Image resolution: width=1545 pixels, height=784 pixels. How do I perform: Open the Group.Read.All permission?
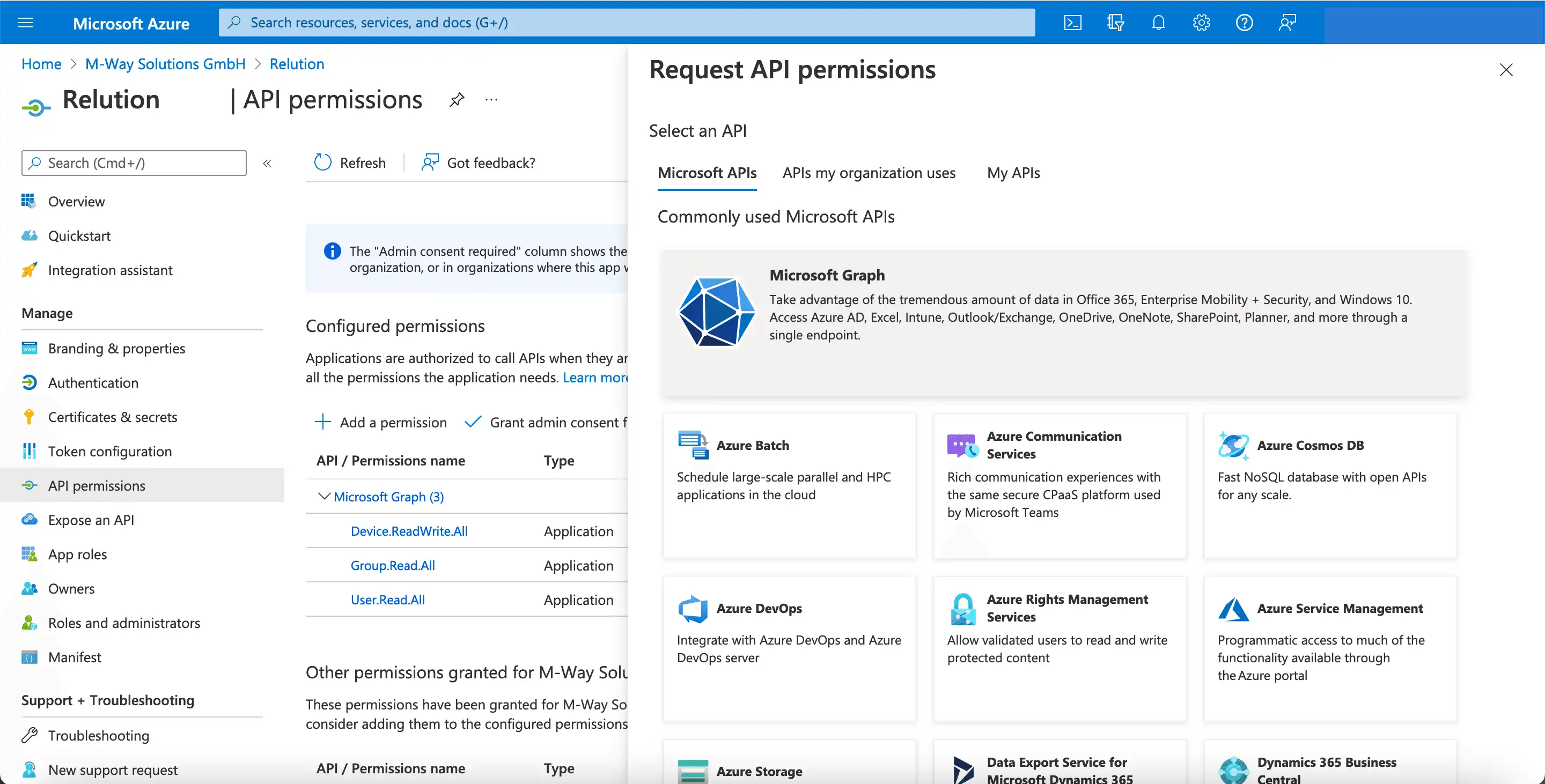coord(393,565)
